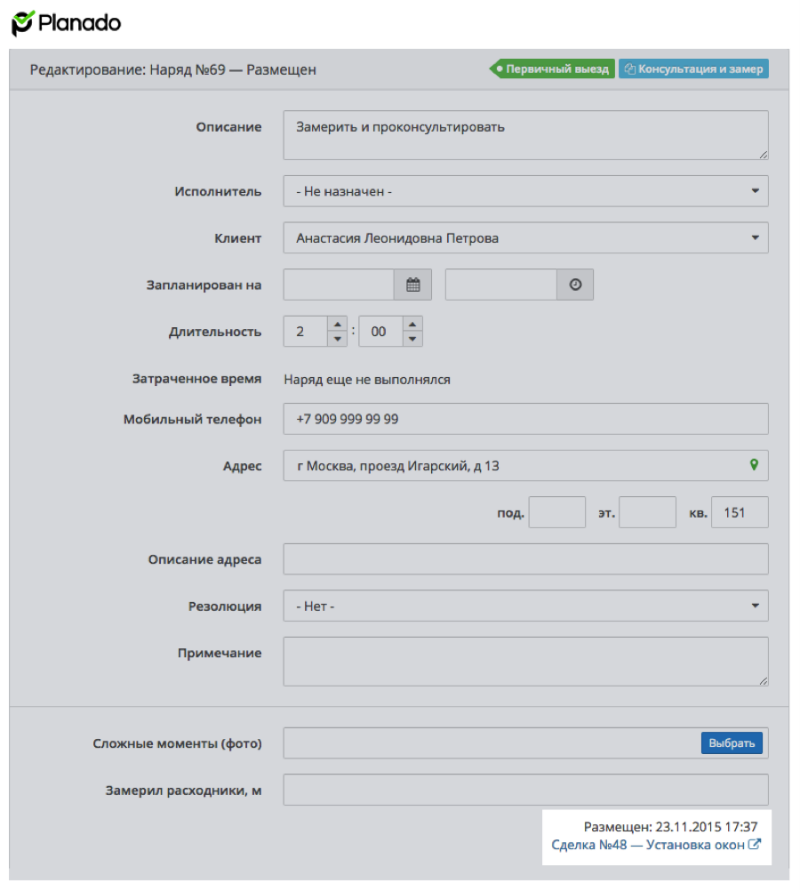Open the calendar date picker icon
Image resolution: width=800 pixels, height=891 pixels.
click(x=413, y=285)
